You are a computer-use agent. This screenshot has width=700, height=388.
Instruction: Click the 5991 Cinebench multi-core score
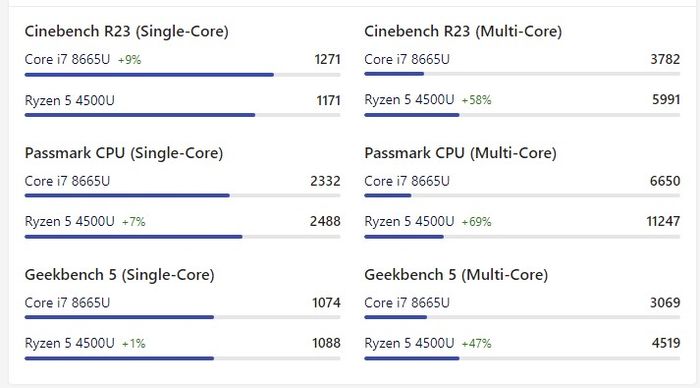point(666,100)
